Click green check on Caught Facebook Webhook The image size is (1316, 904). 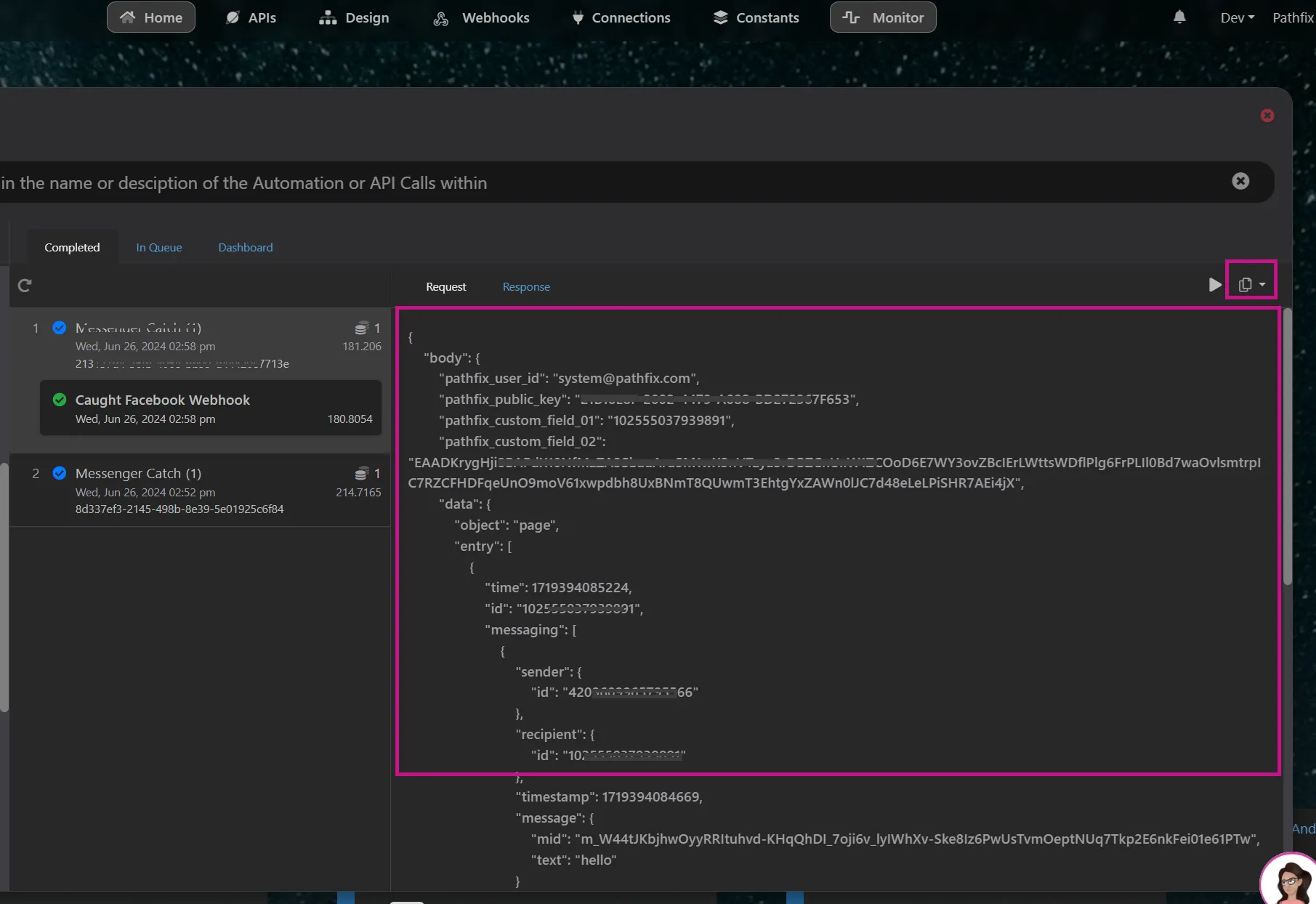click(60, 400)
